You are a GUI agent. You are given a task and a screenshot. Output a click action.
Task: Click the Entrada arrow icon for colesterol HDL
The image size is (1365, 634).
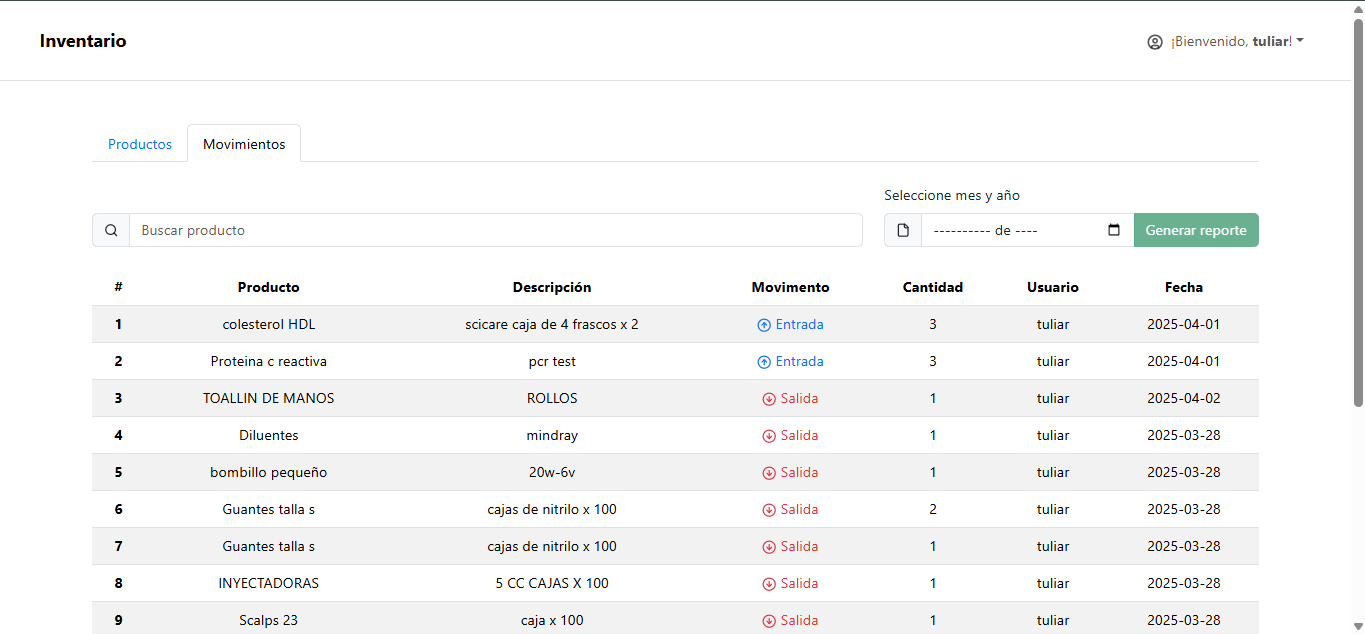(764, 325)
